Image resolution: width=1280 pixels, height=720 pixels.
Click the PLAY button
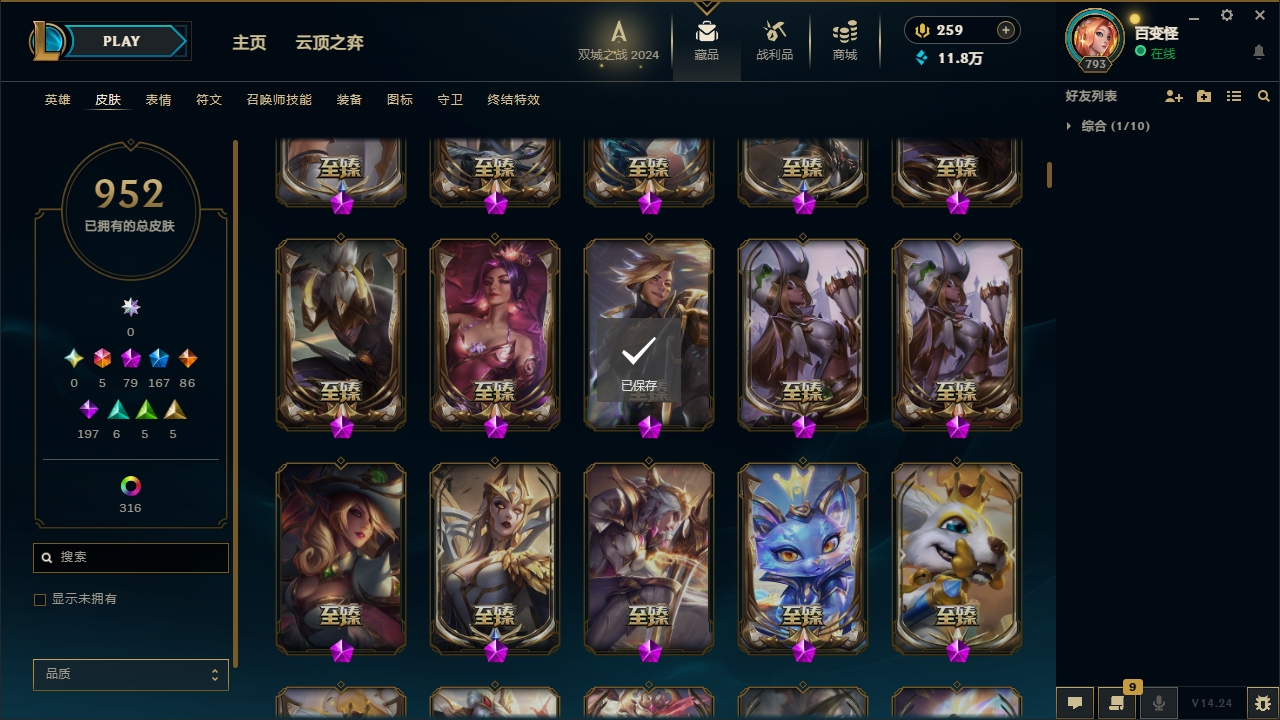121,41
